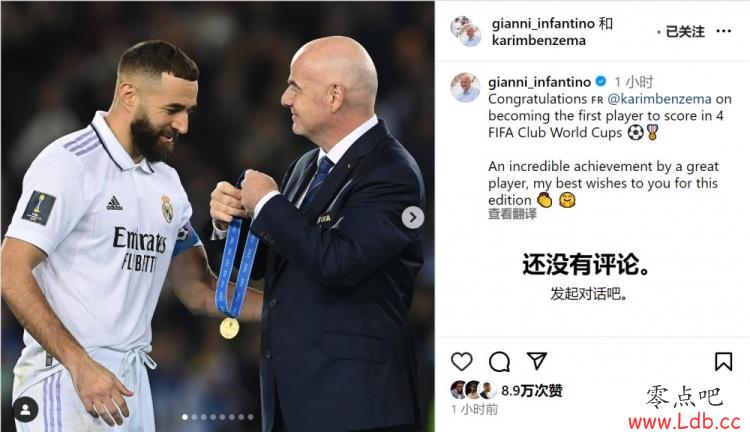Click 查看翻译 to see the translation
The height and width of the screenshot is (432, 750).
[512, 213]
